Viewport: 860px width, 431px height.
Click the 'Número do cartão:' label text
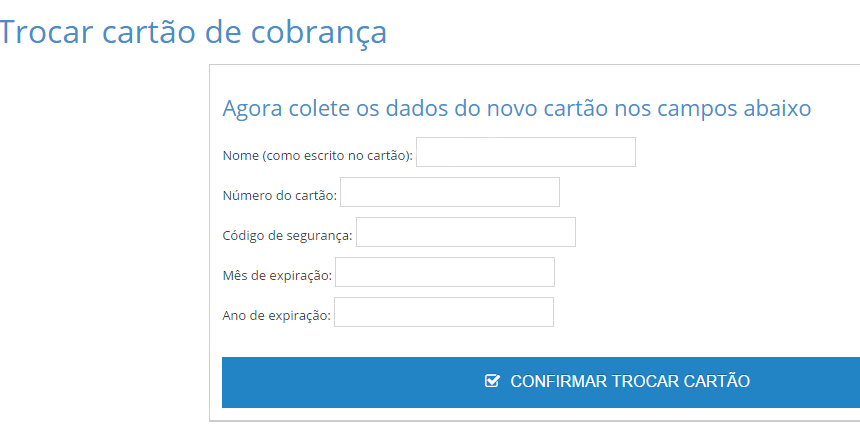coord(279,196)
